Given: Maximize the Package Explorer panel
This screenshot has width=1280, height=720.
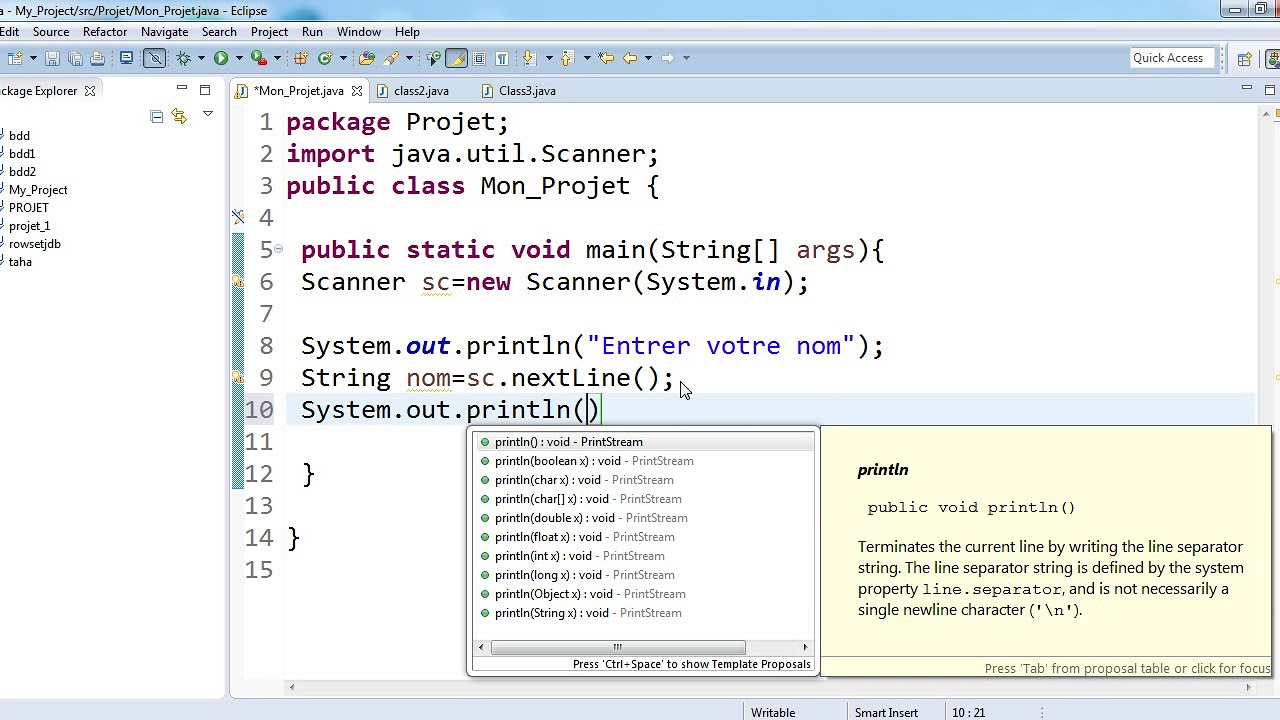Looking at the screenshot, I should tap(205, 90).
